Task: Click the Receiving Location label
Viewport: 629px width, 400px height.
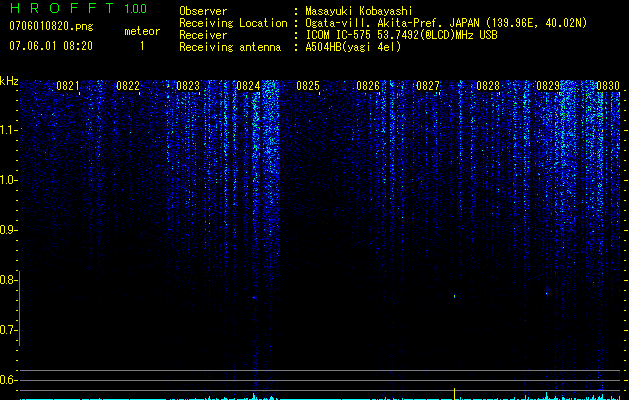Action: pos(233,23)
